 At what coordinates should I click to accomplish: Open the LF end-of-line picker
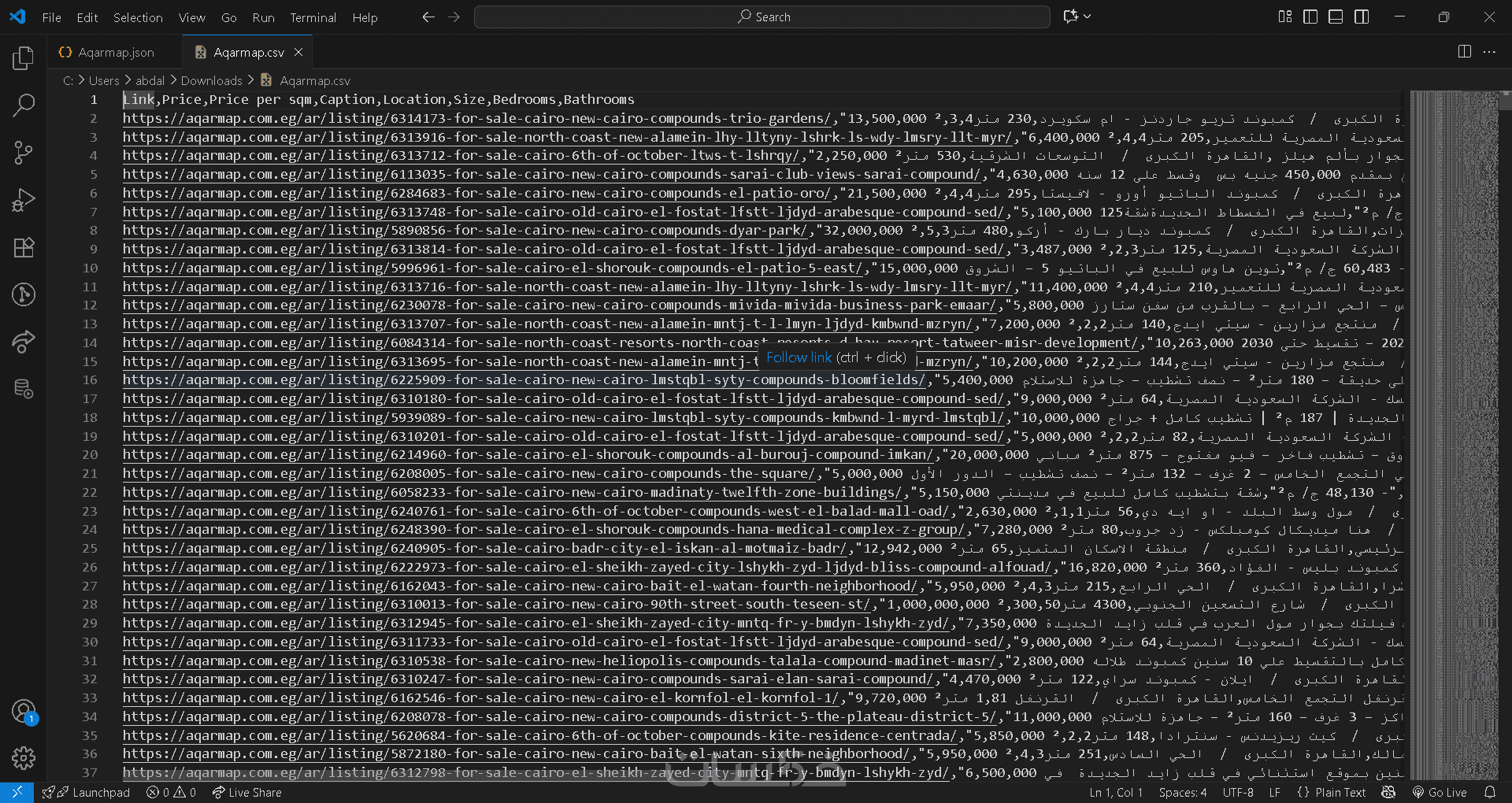[x=1274, y=793]
